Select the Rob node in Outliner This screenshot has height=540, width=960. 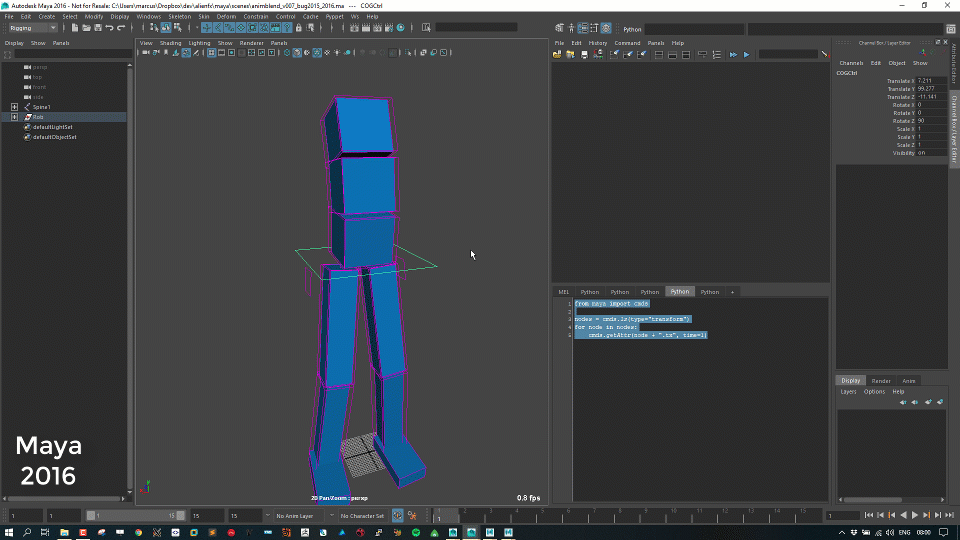point(38,117)
